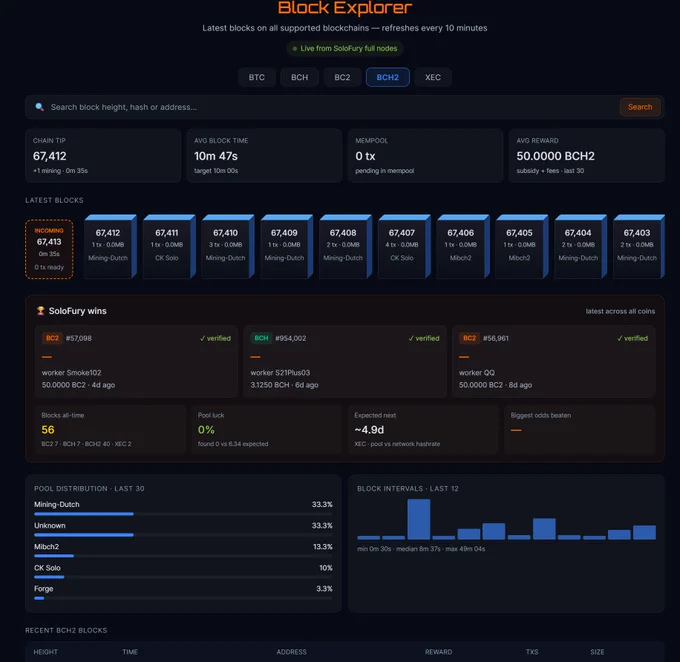Click worker QQ text
This screenshot has height=662, width=680.
coord(477,373)
